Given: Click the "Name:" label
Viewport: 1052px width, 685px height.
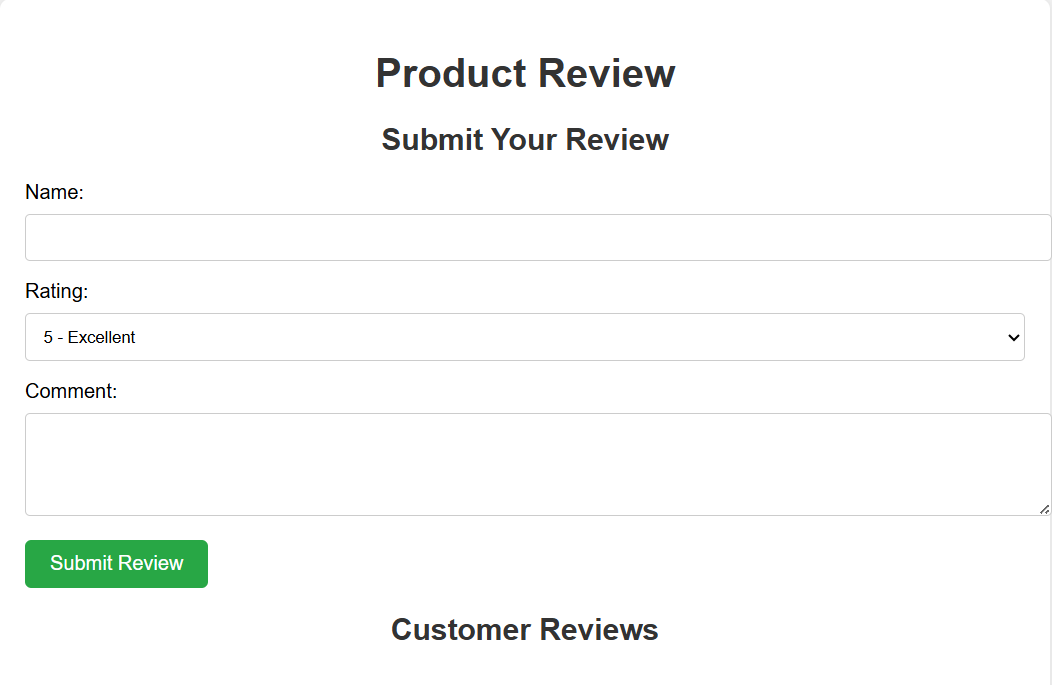Looking at the screenshot, I should point(54,192).
